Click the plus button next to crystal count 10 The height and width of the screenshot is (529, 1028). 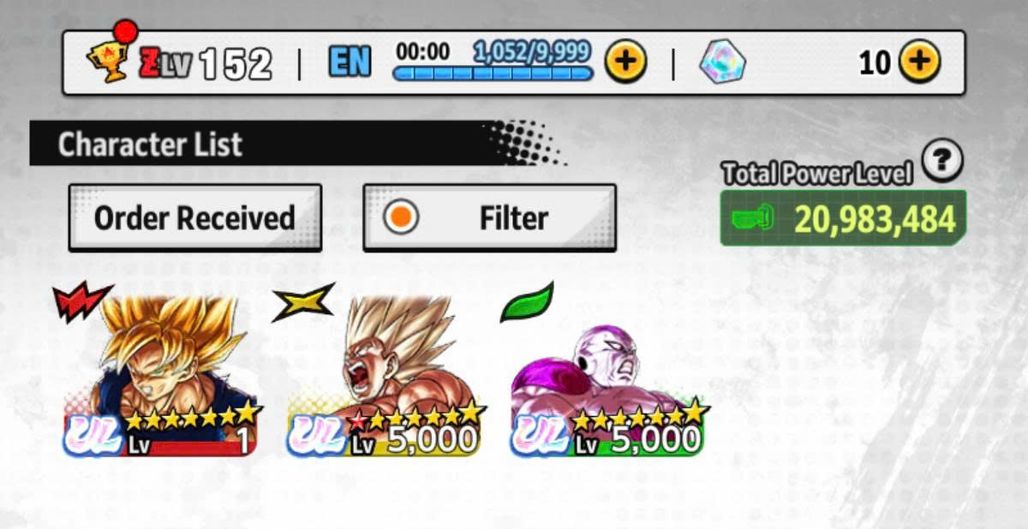[x=919, y=62]
